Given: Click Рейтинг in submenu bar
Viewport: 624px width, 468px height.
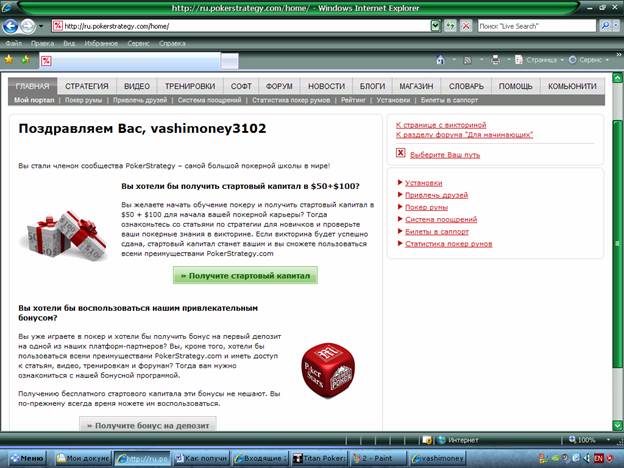Looking at the screenshot, I should click(x=353, y=100).
